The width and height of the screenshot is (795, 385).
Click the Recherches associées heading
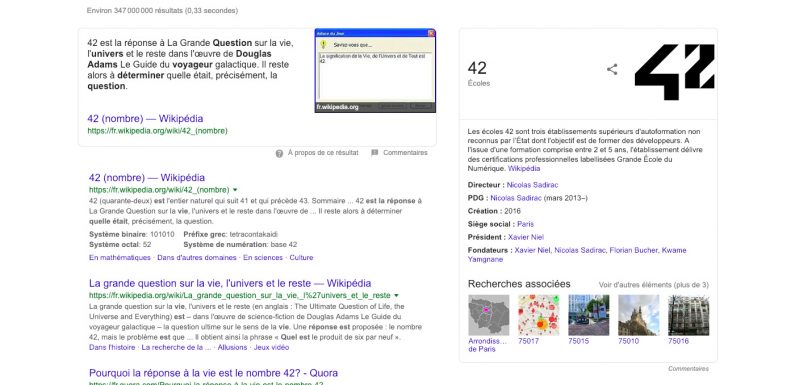519,284
